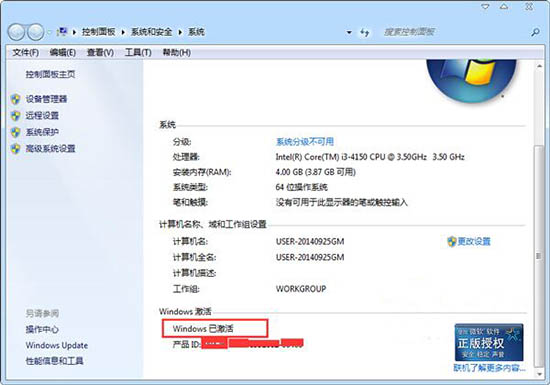Open Windows Update link

[56, 345]
